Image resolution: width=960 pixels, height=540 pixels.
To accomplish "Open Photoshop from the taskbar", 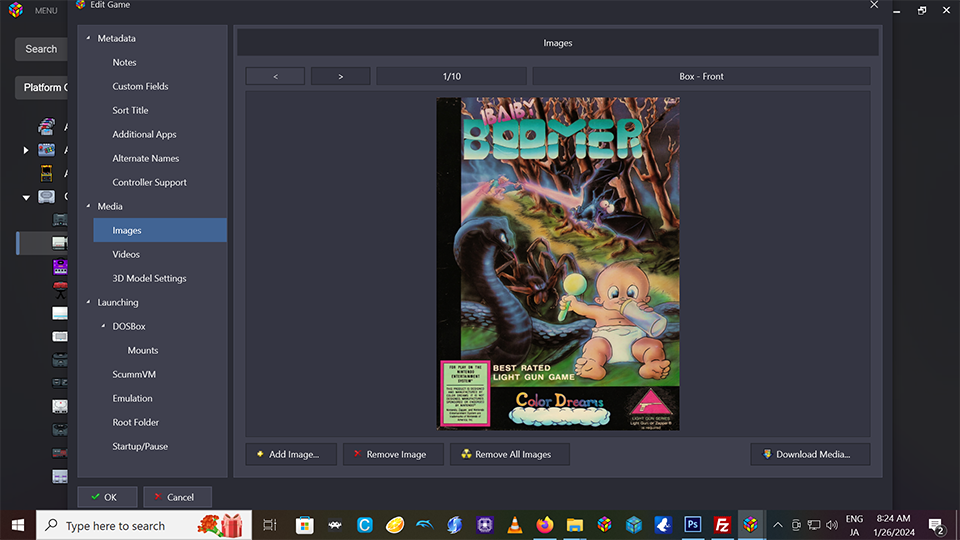I will 692,525.
